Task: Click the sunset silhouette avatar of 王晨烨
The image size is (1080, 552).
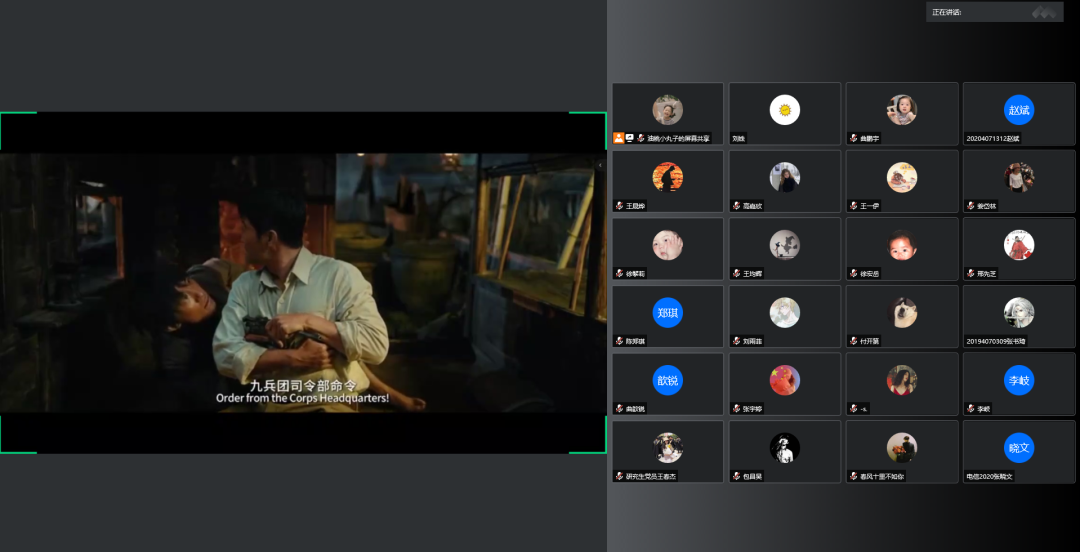Action: point(667,178)
